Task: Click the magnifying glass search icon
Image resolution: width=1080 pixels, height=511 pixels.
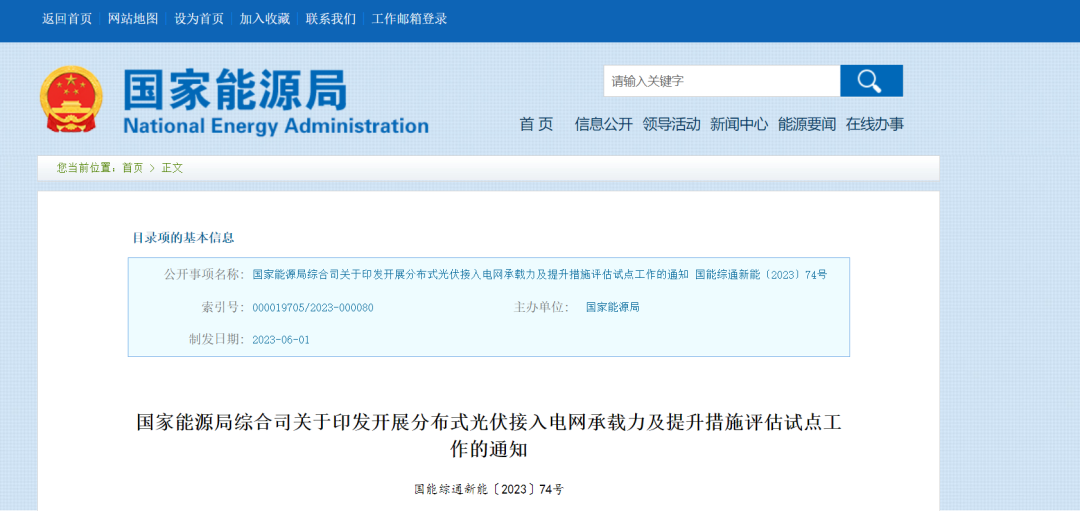Action: click(870, 81)
